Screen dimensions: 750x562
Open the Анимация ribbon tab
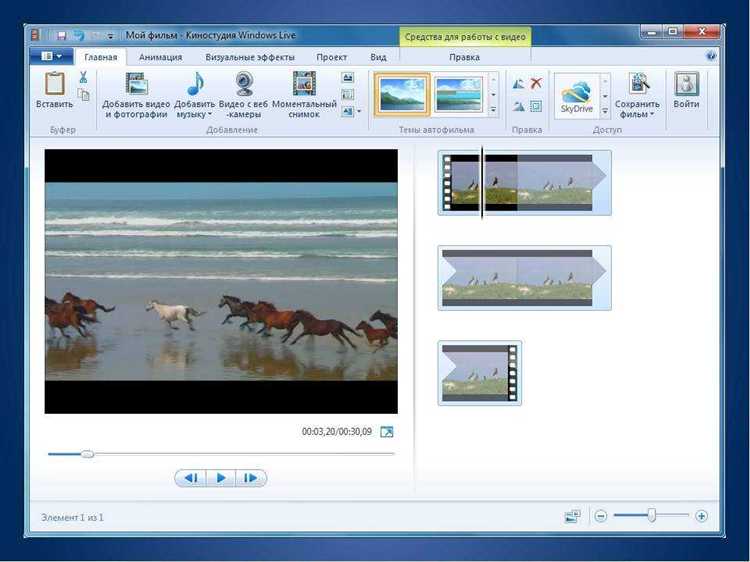point(160,57)
